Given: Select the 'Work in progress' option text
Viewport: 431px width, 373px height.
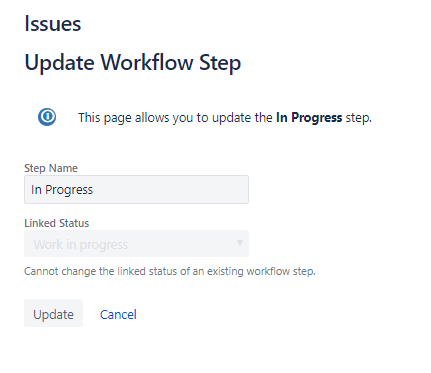Looking at the screenshot, I should [81, 245].
